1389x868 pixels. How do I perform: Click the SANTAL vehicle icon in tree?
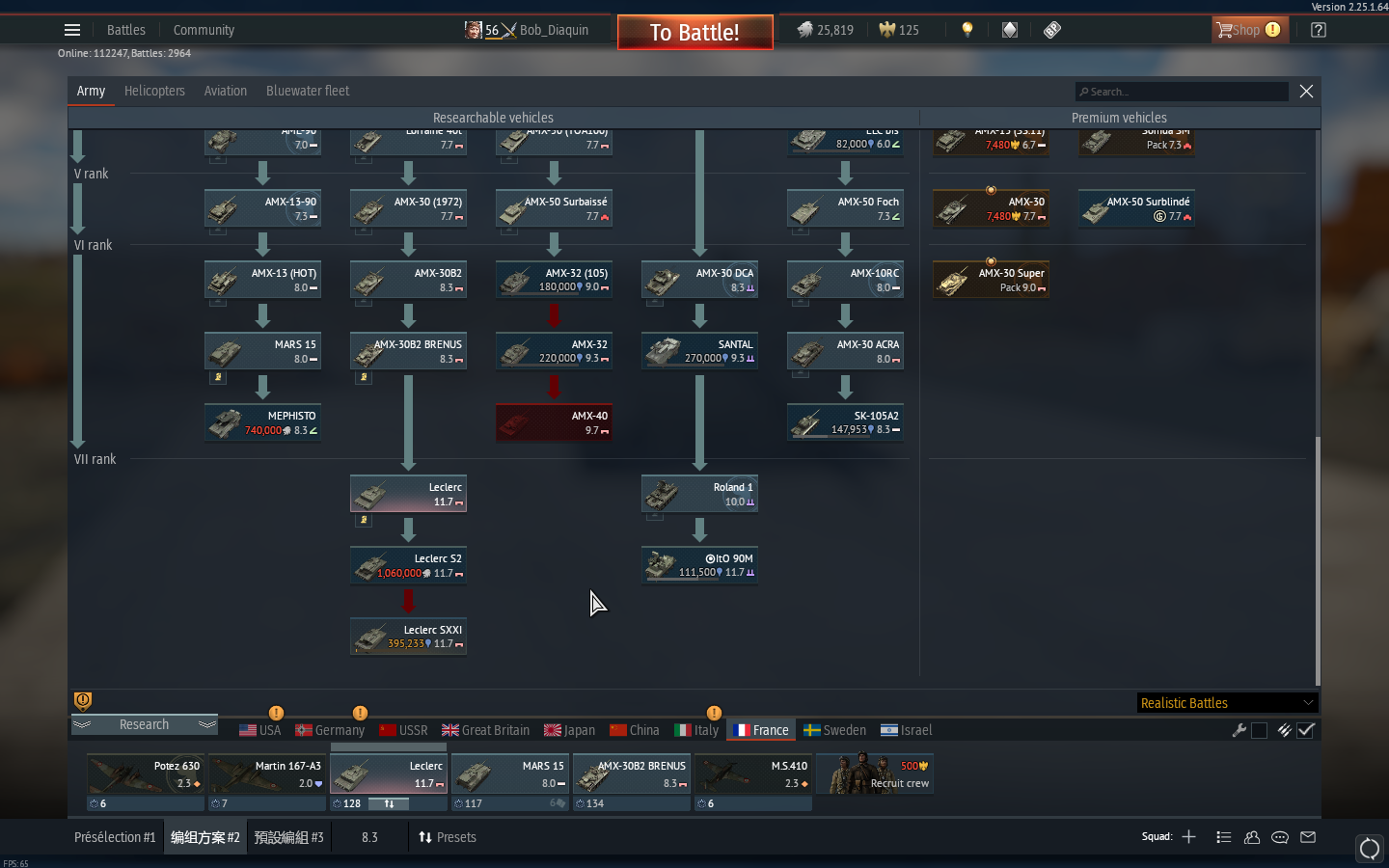[663, 352]
